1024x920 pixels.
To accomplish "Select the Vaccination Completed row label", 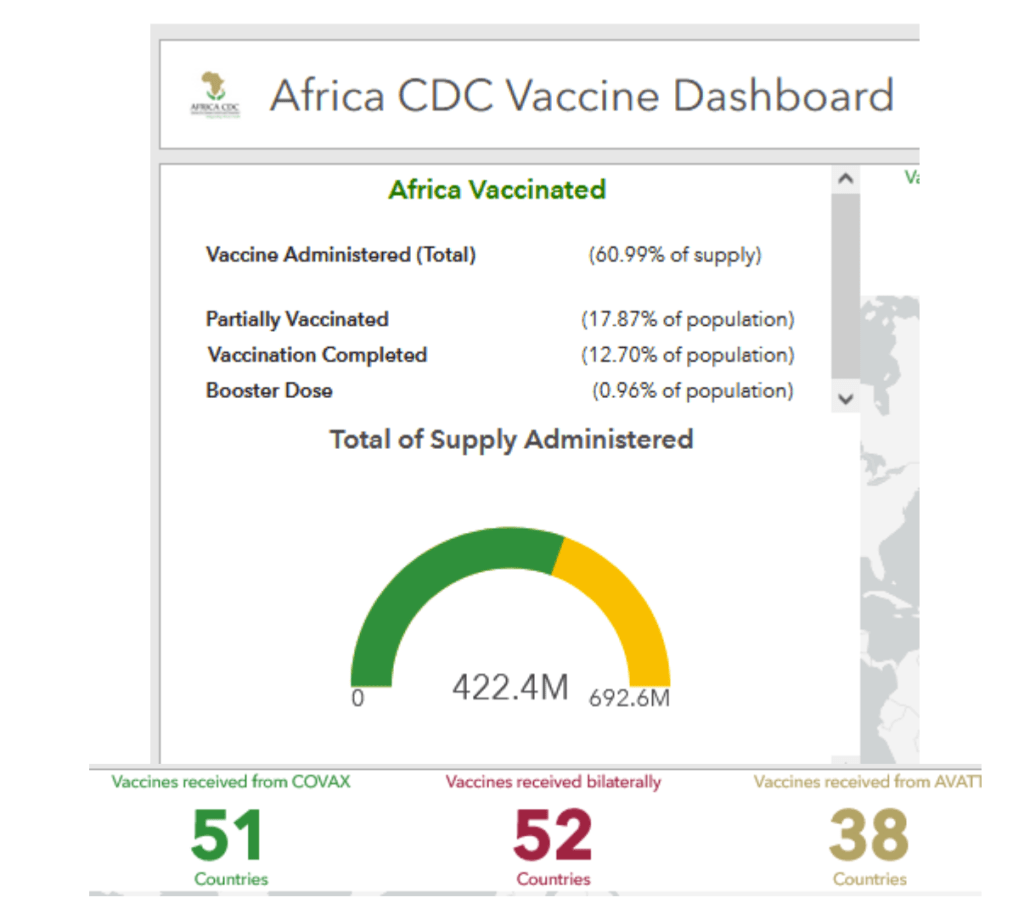I will point(317,355).
